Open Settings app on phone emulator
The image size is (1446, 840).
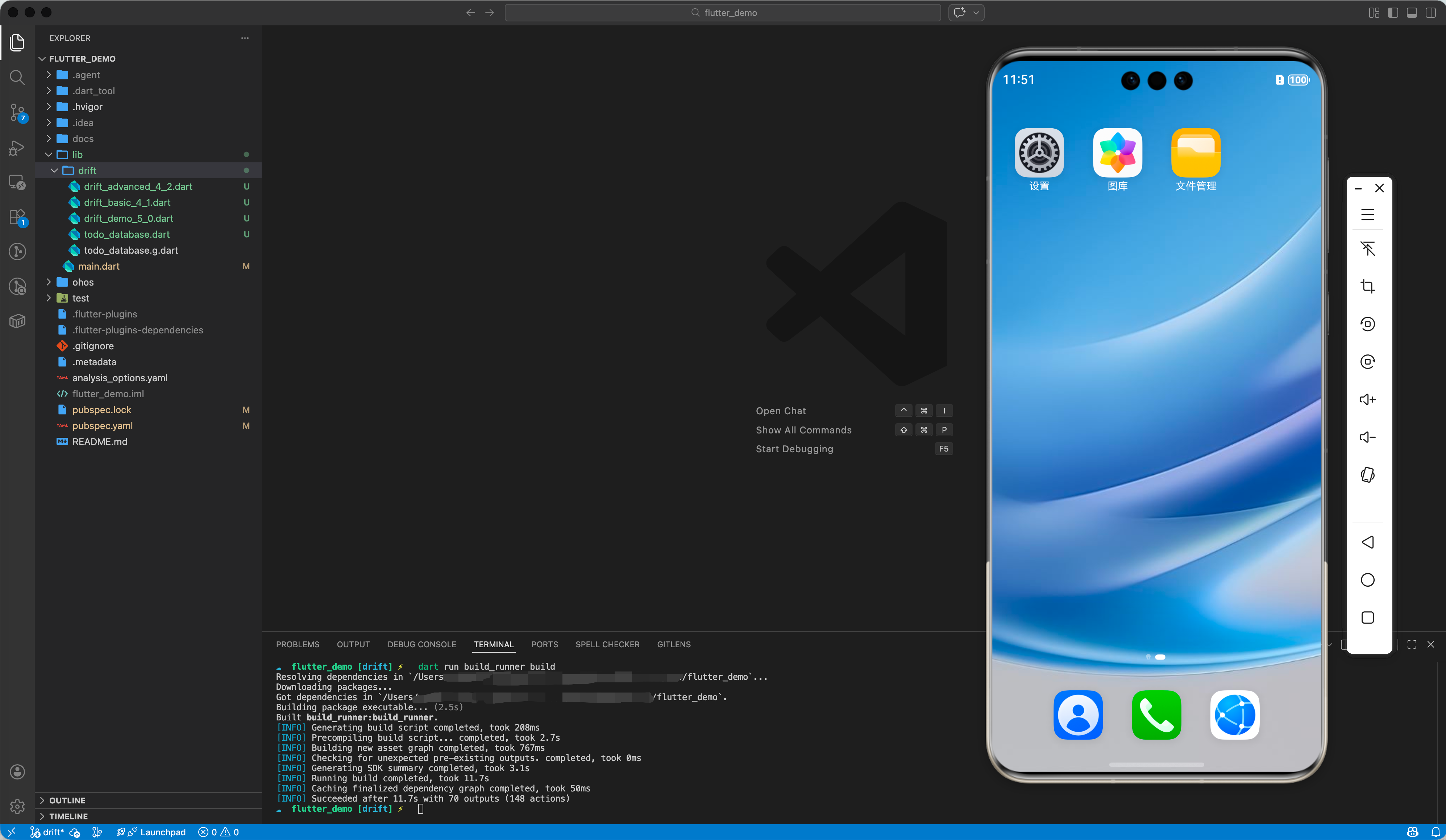tap(1039, 153)
